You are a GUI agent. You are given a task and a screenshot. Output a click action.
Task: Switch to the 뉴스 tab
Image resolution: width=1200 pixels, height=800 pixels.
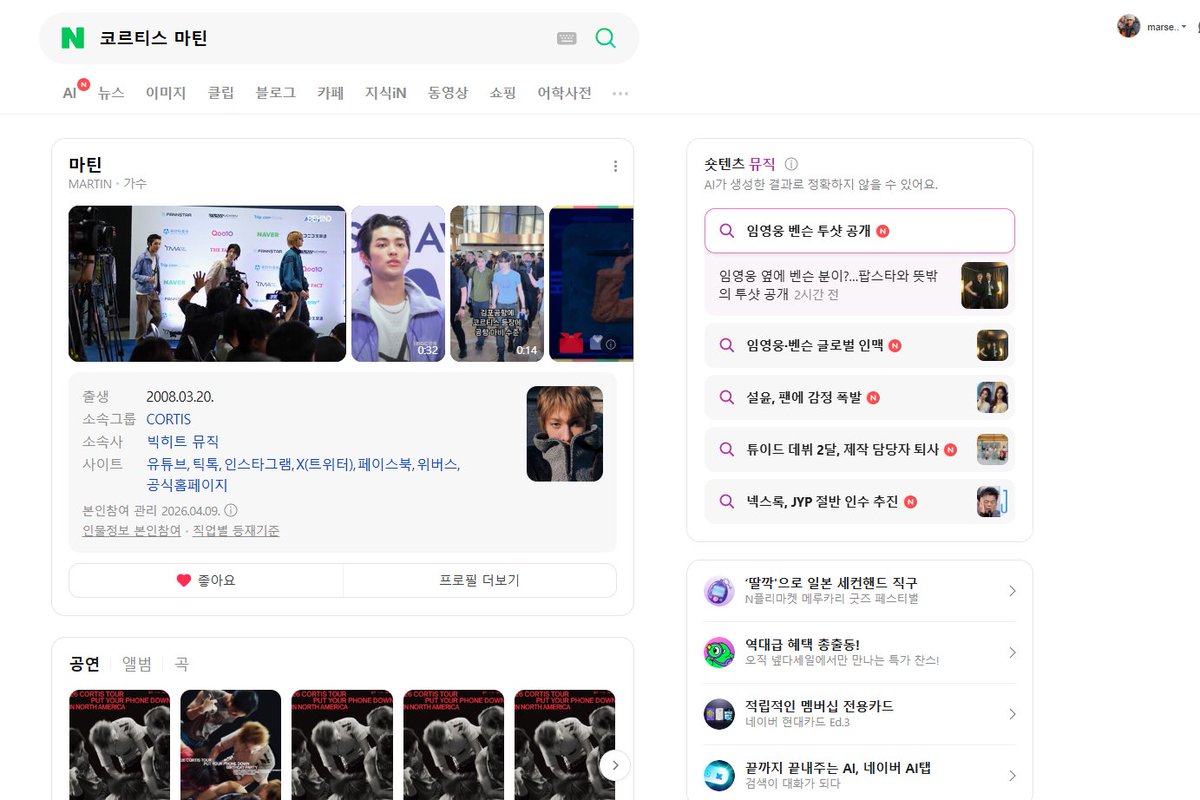111,93
